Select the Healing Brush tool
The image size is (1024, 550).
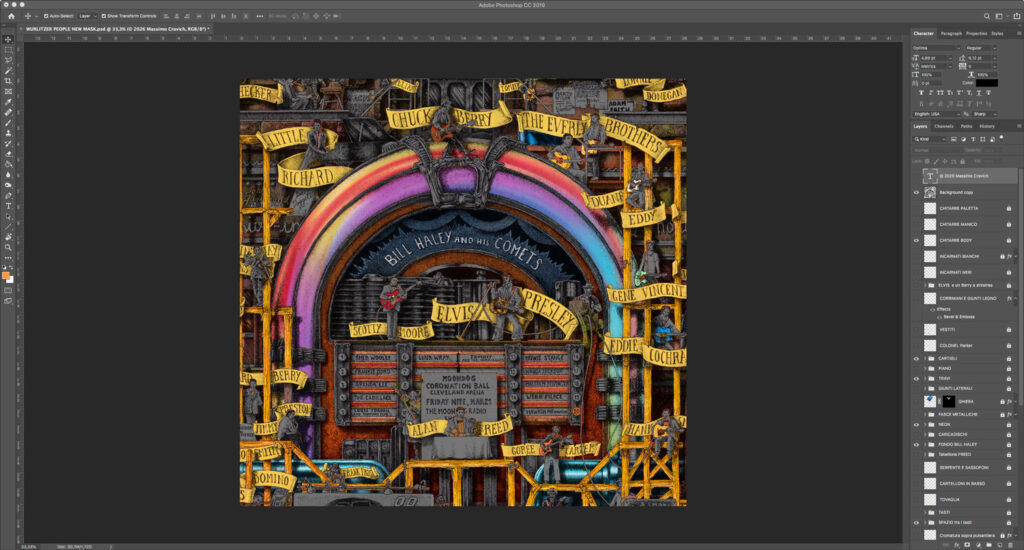[x=8, y=112]
